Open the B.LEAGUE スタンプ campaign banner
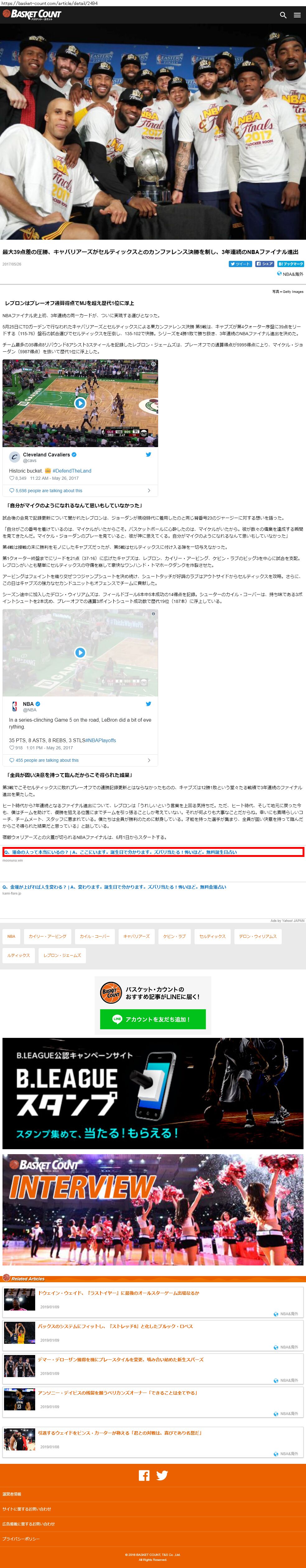This screenshot has height=1568, width=306. click(x=153, y=1093)
